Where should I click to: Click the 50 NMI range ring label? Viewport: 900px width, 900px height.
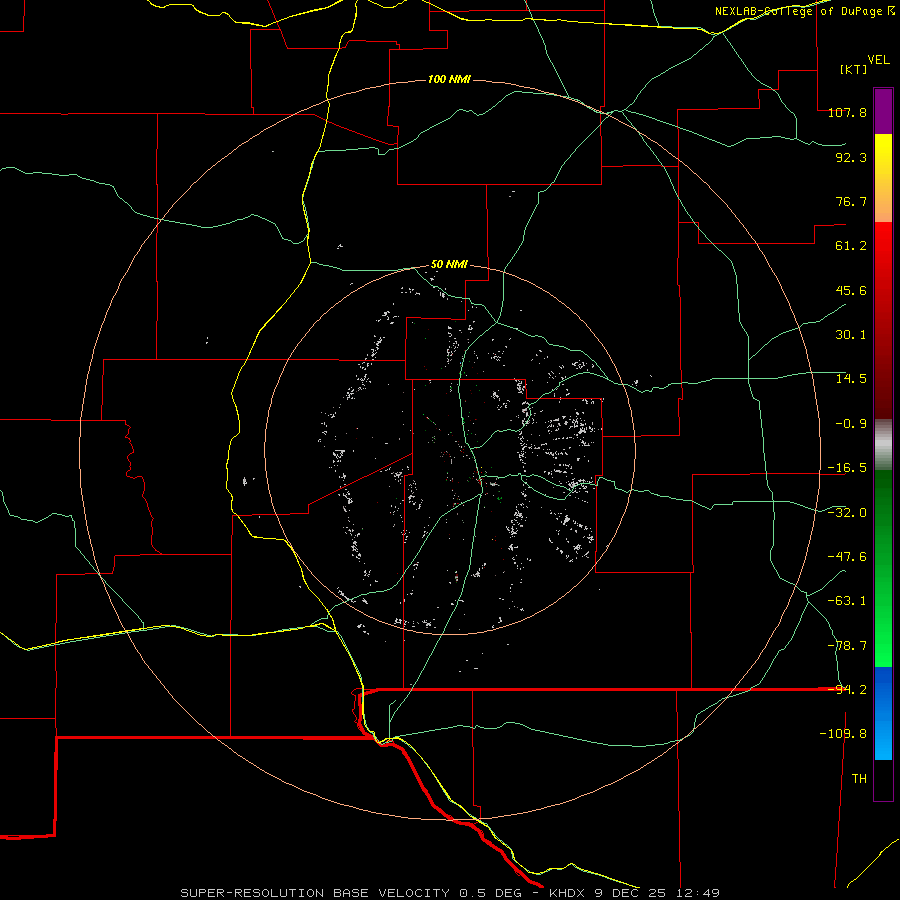click(x=449, y=264)
